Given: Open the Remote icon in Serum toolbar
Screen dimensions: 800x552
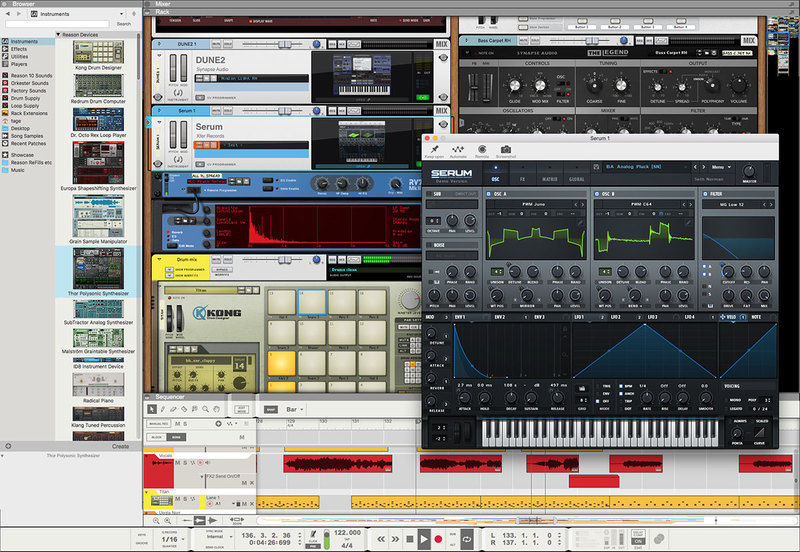Looking at the screenshot, I should point(482,149).
